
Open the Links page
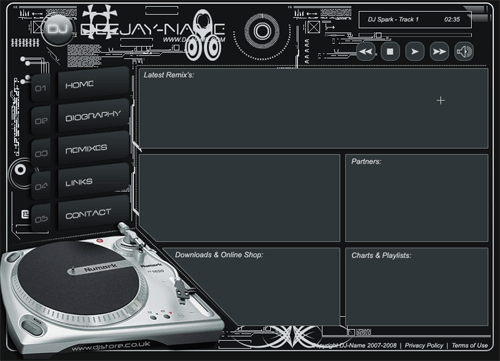pyautogui.click(x=93, y=181)
